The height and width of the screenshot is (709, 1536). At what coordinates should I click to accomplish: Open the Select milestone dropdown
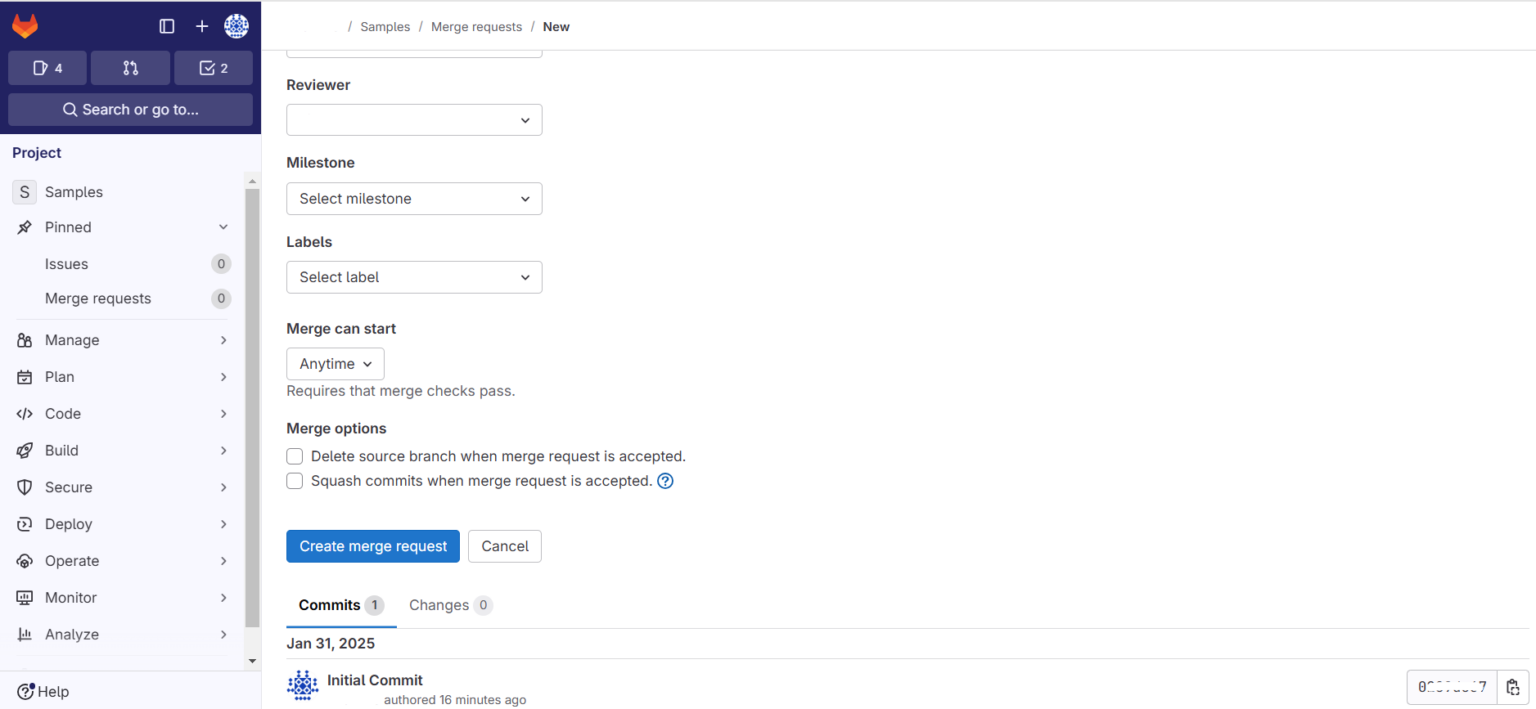point(413,198)
